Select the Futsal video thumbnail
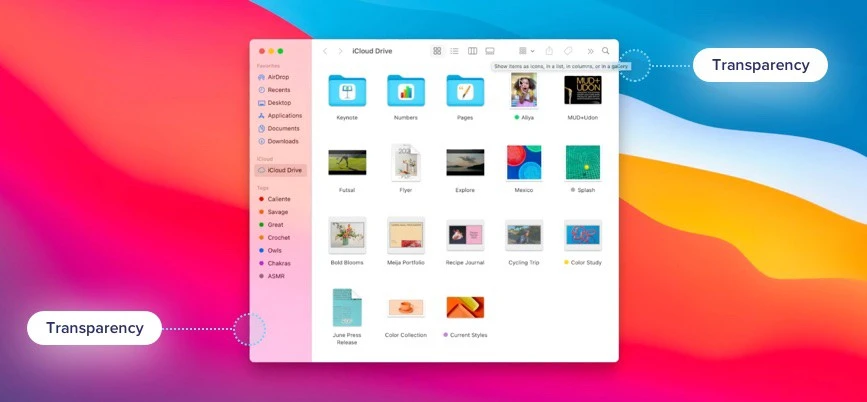The height and width of the screenshot is (402, 867). tap(347, 163)
